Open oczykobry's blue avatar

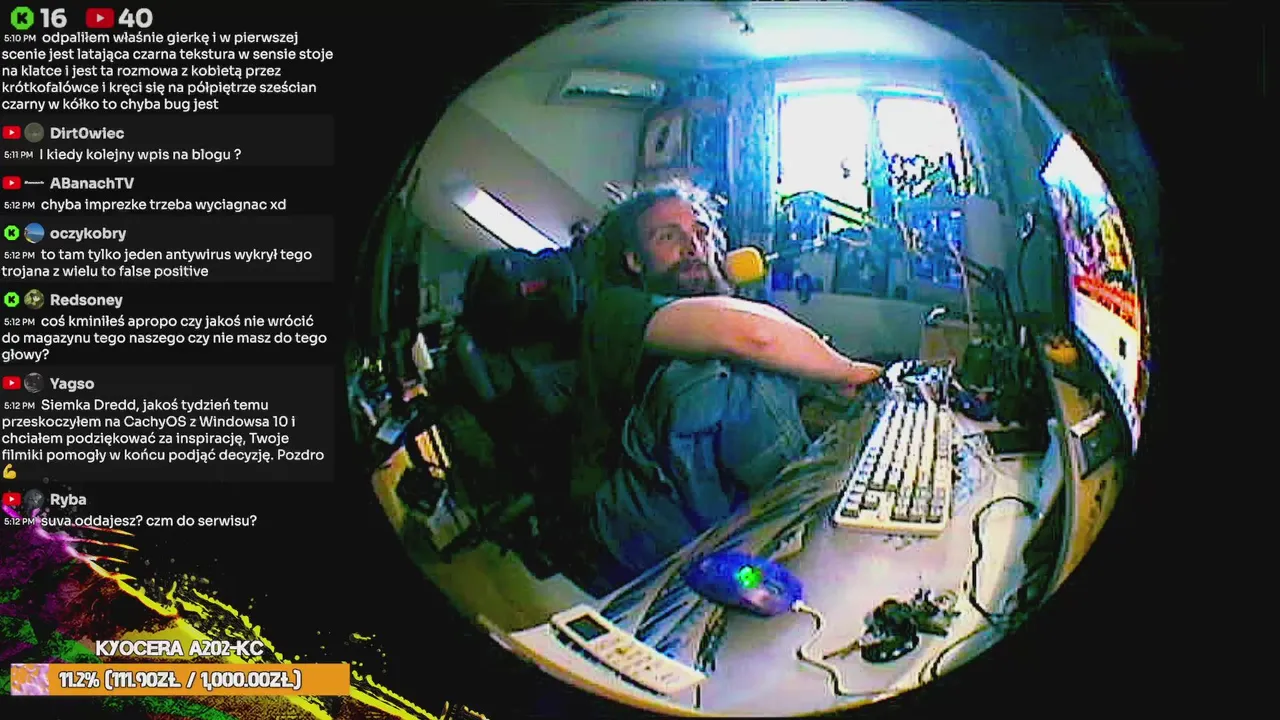(34, 233)
